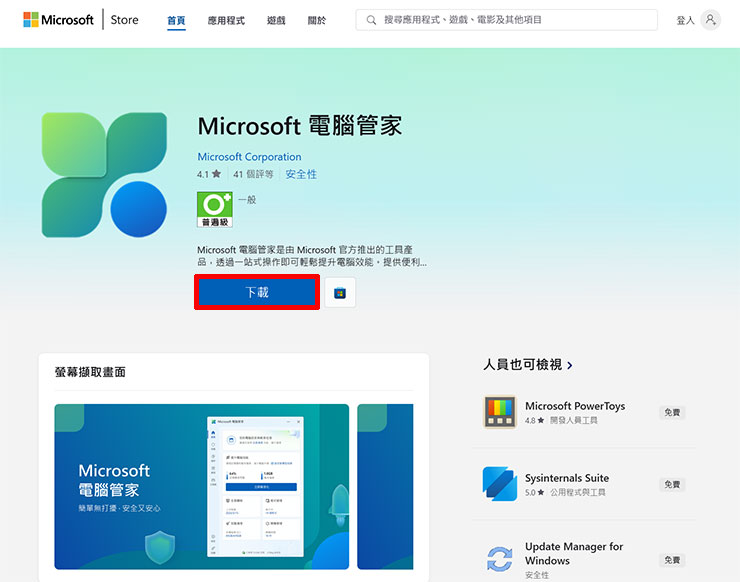
Task: Open the 關於 menu item
Action: coord(317,20)
